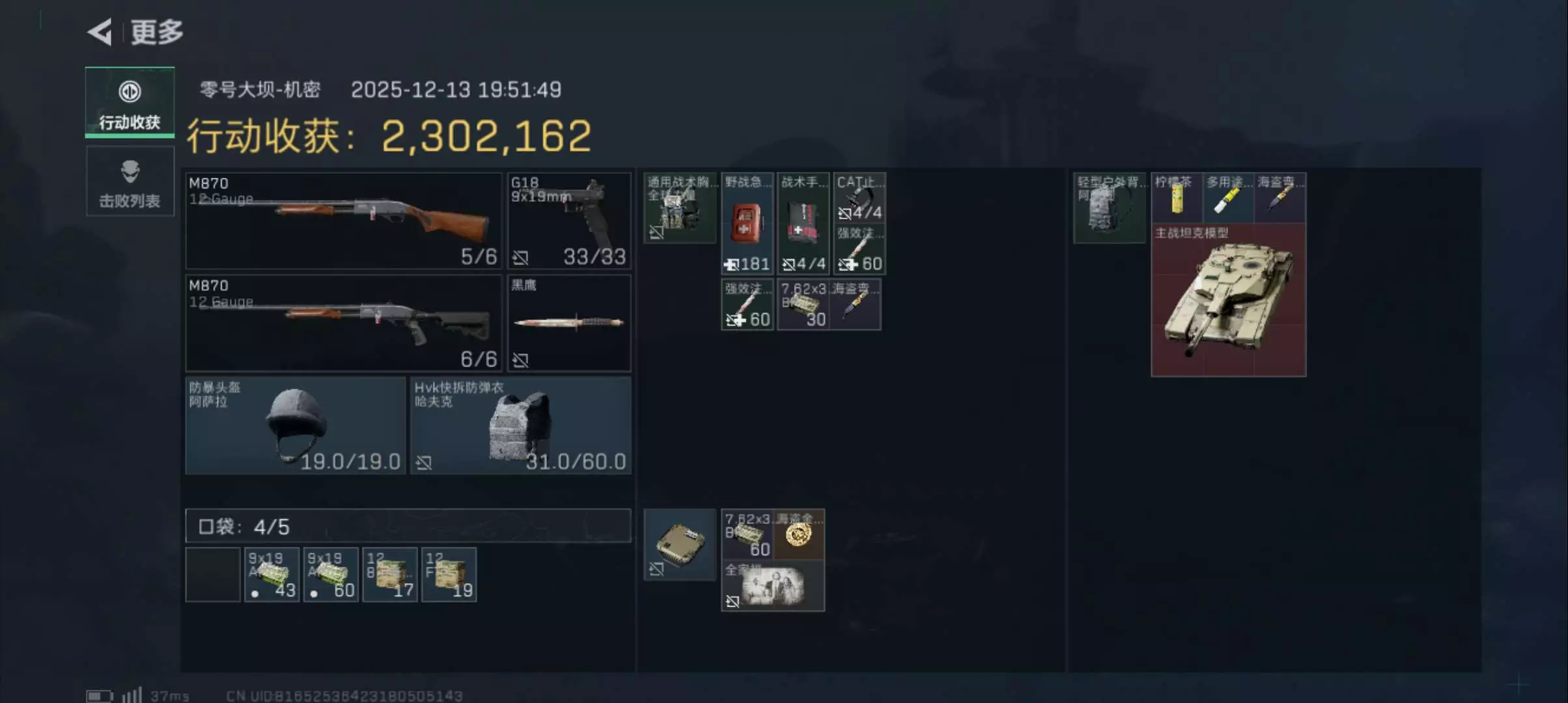The width and height of the screenshot is (1568, 703).
Task: Select the 战术手术包 surgical kit item
Action: [x=803, y=223]
